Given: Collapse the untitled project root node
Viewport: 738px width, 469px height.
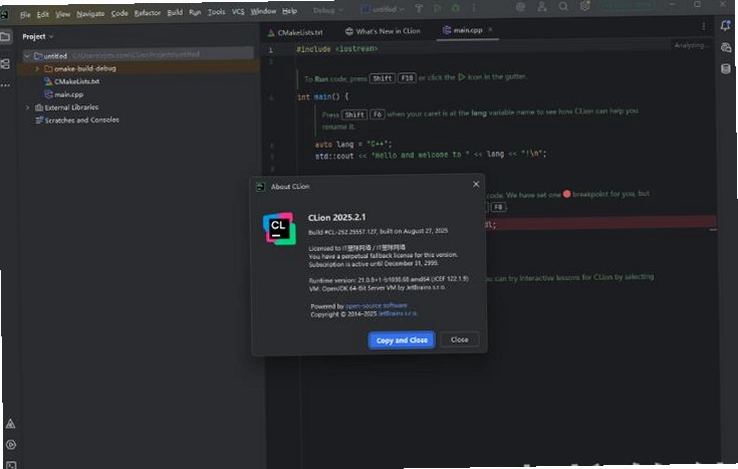Looking at the screenshot, I should tap(27, 56).
